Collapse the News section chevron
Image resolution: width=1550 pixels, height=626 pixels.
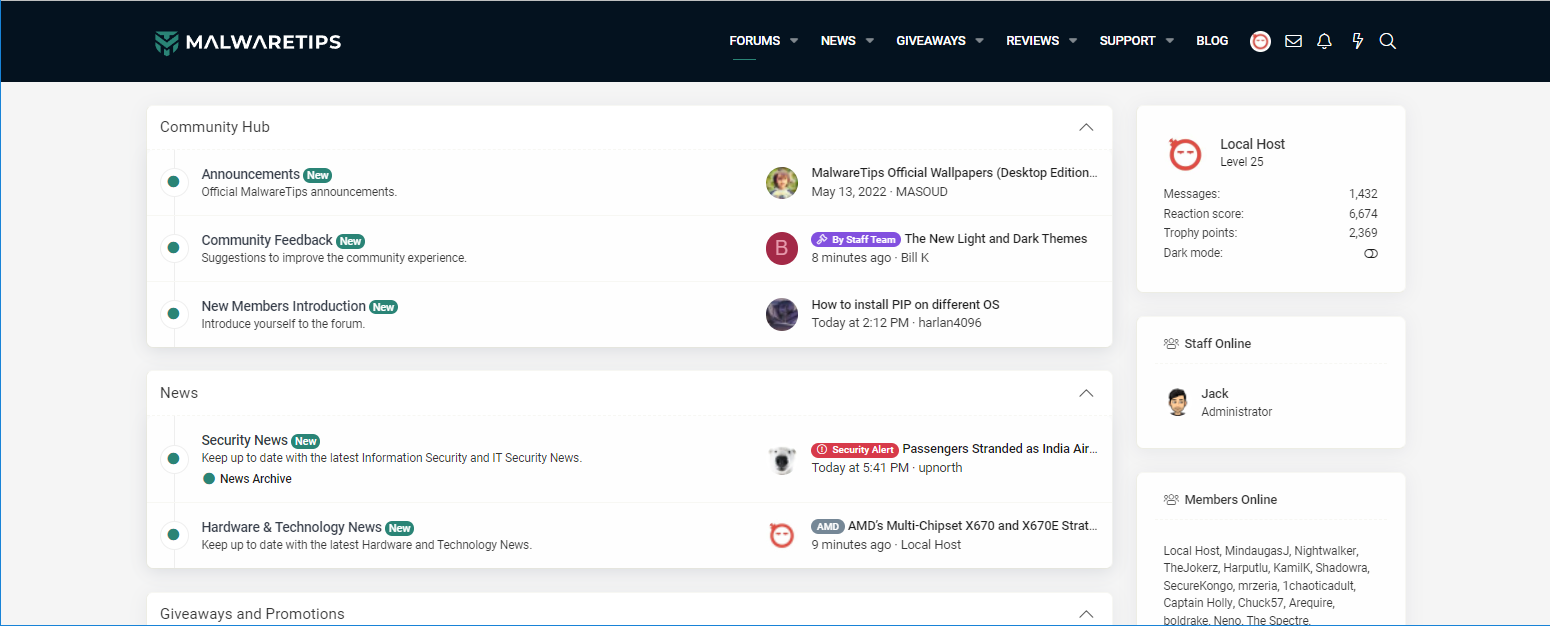click(x=1087, y=394)
